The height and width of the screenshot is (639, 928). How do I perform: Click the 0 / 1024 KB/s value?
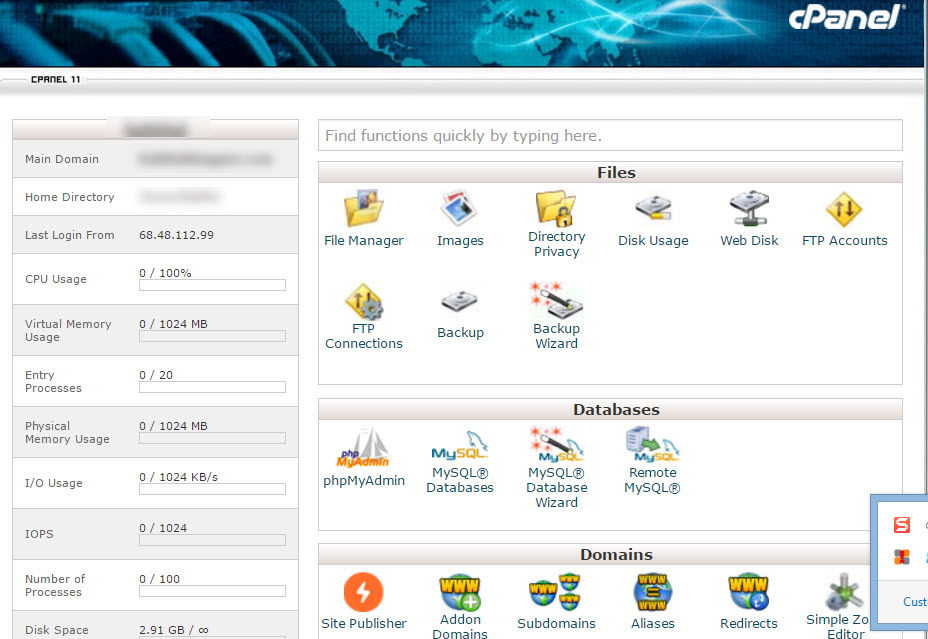click(178, 477)
